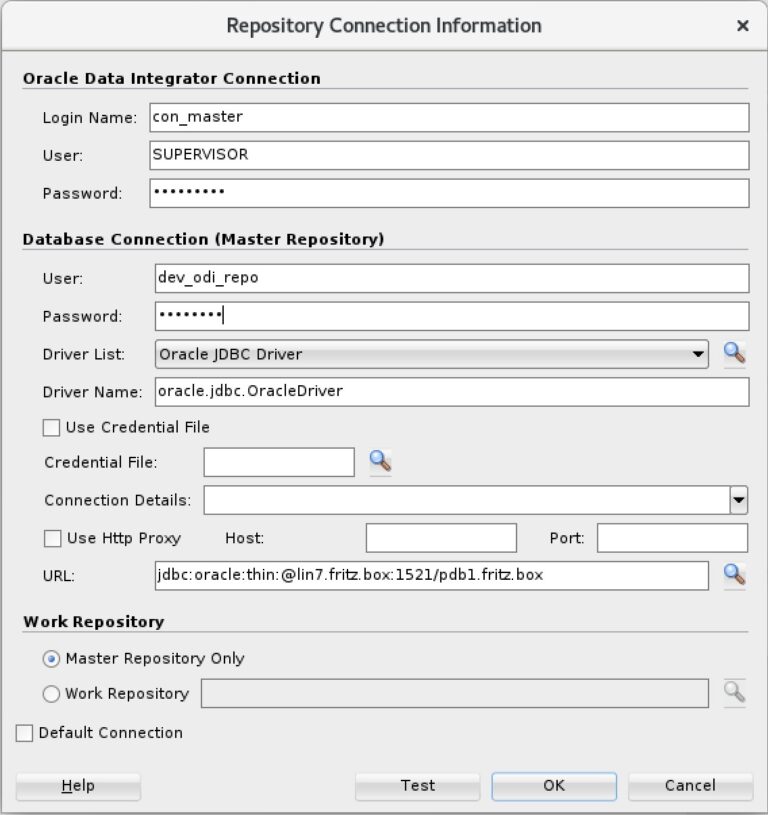Click the Test connection button
Image resolution: width=768 pixels, height=815 pixels.
(x=417, y=785)
